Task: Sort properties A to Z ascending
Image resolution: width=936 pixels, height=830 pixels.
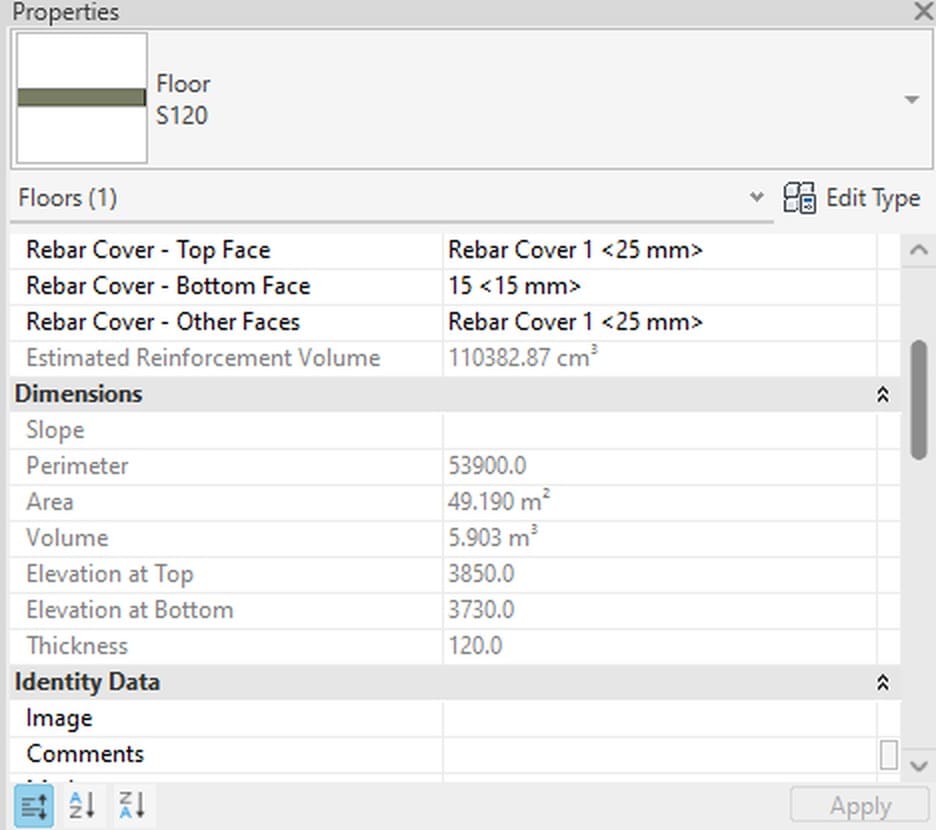Action: click(x=82, y=806)
